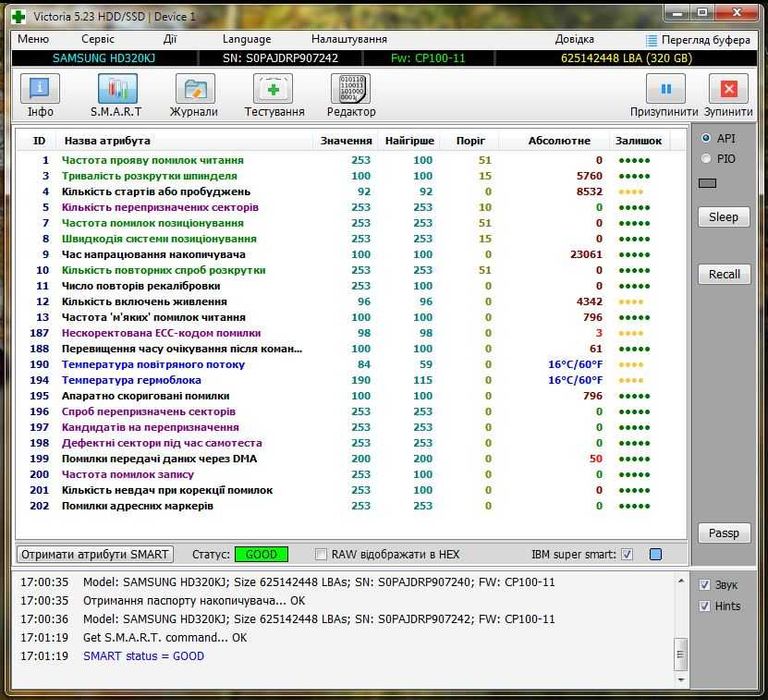This screenshot has height=700, width=768.
Task: Click the serial number SN: S0PAJDRP907242
Action: pos(280,58)
